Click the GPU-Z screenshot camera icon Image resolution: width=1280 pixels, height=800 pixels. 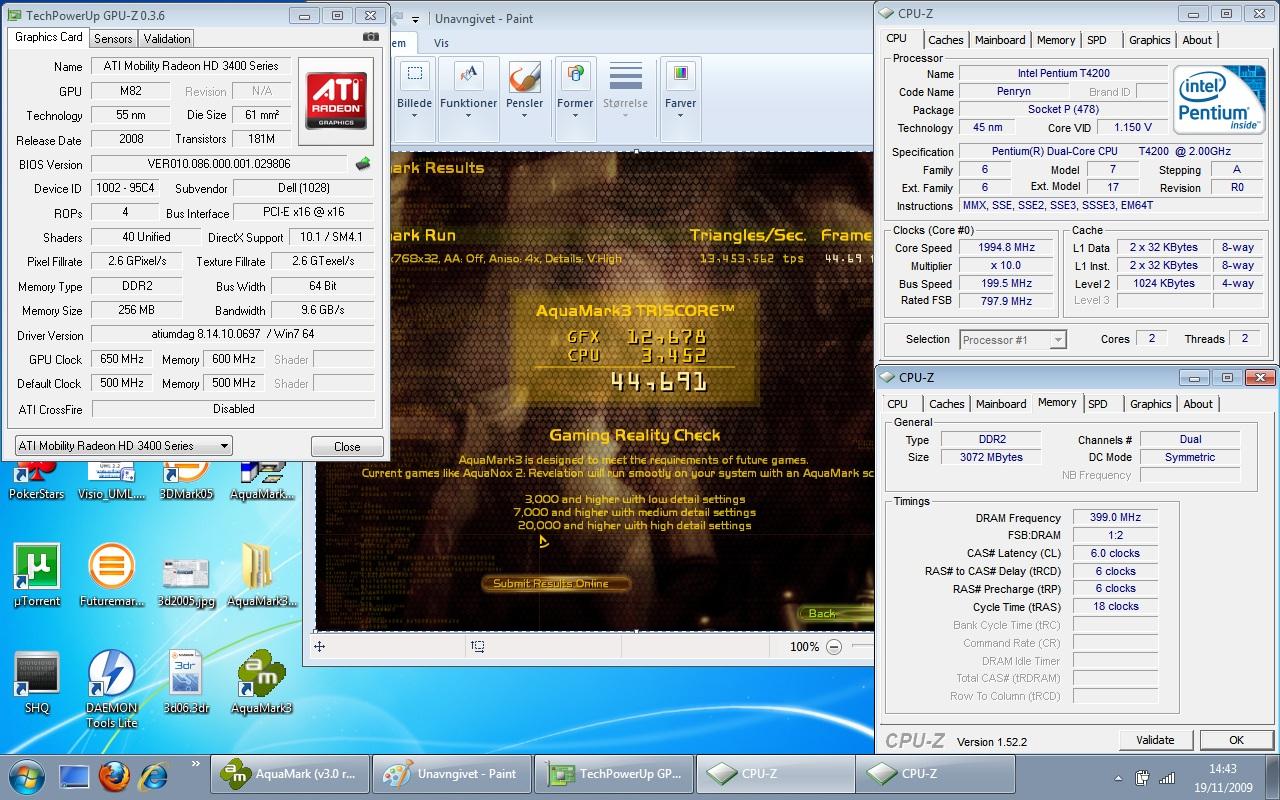click(x=371, y=37)
